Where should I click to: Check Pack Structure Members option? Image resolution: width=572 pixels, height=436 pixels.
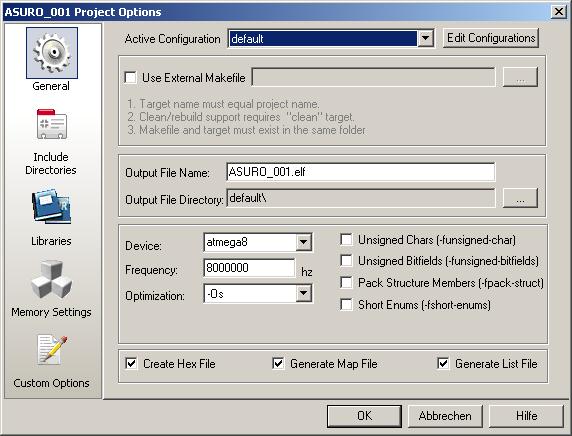pyautogui.click(x=346, y=283)
